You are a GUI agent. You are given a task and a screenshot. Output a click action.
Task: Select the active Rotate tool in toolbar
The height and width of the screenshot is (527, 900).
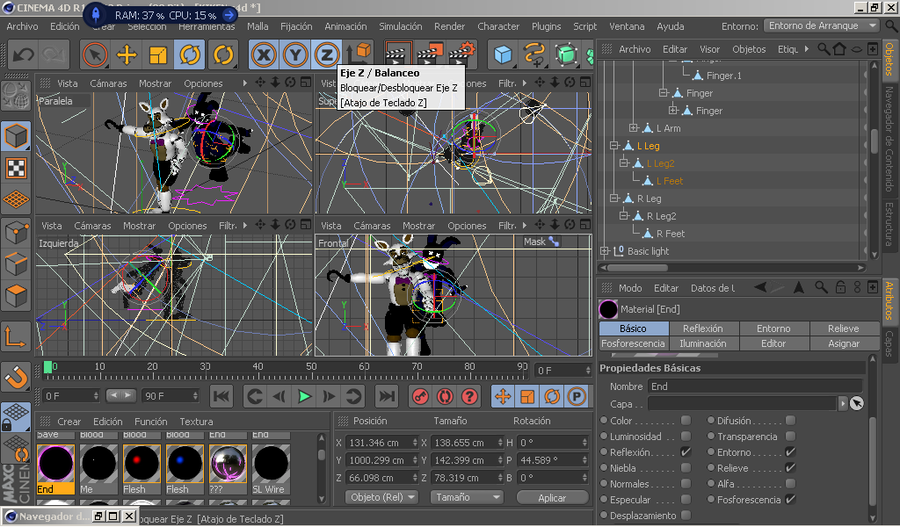click(189, 55)
